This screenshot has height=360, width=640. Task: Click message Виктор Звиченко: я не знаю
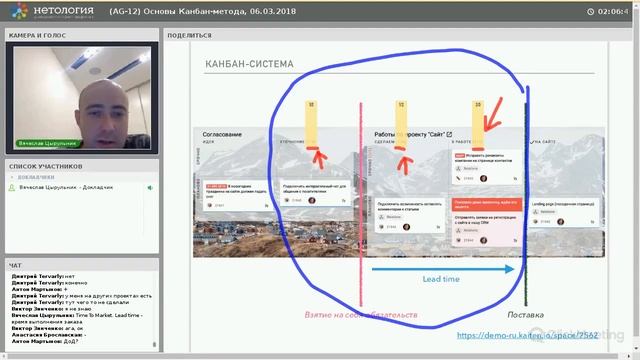click(51, 309)
